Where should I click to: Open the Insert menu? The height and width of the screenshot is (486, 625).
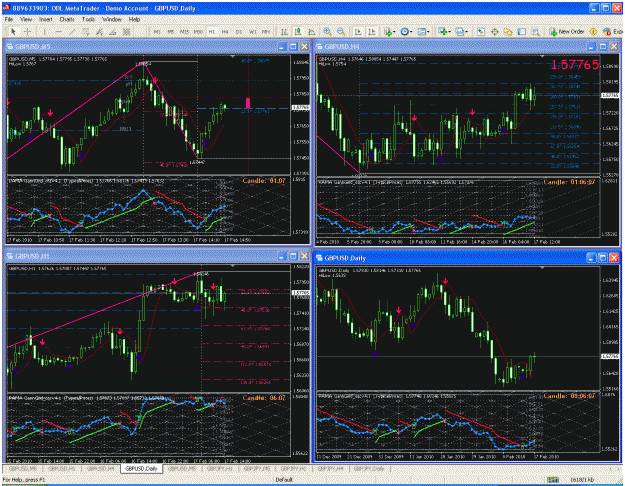45,19
